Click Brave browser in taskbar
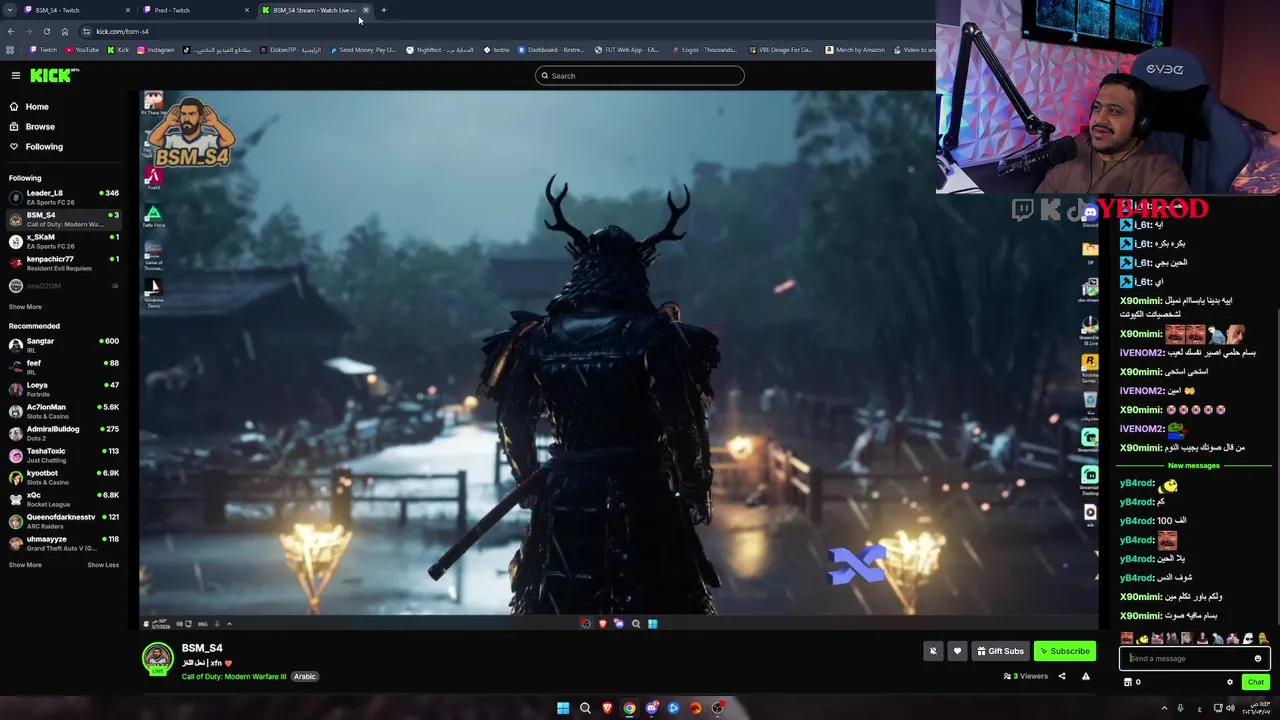The width and height of the screenshot is (1280, 720). click(607, 708)
